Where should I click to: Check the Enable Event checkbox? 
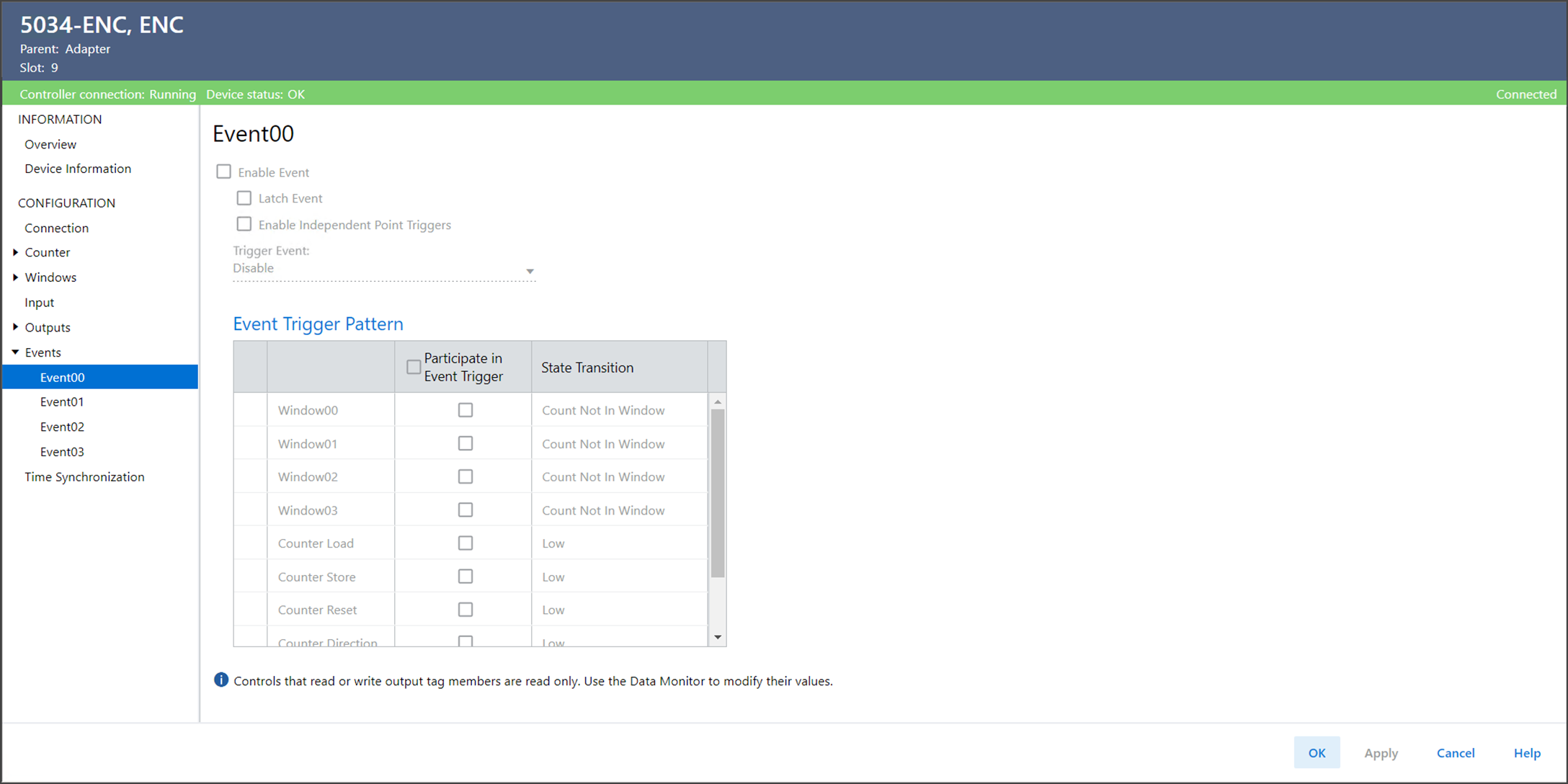(x=224, y=172)
